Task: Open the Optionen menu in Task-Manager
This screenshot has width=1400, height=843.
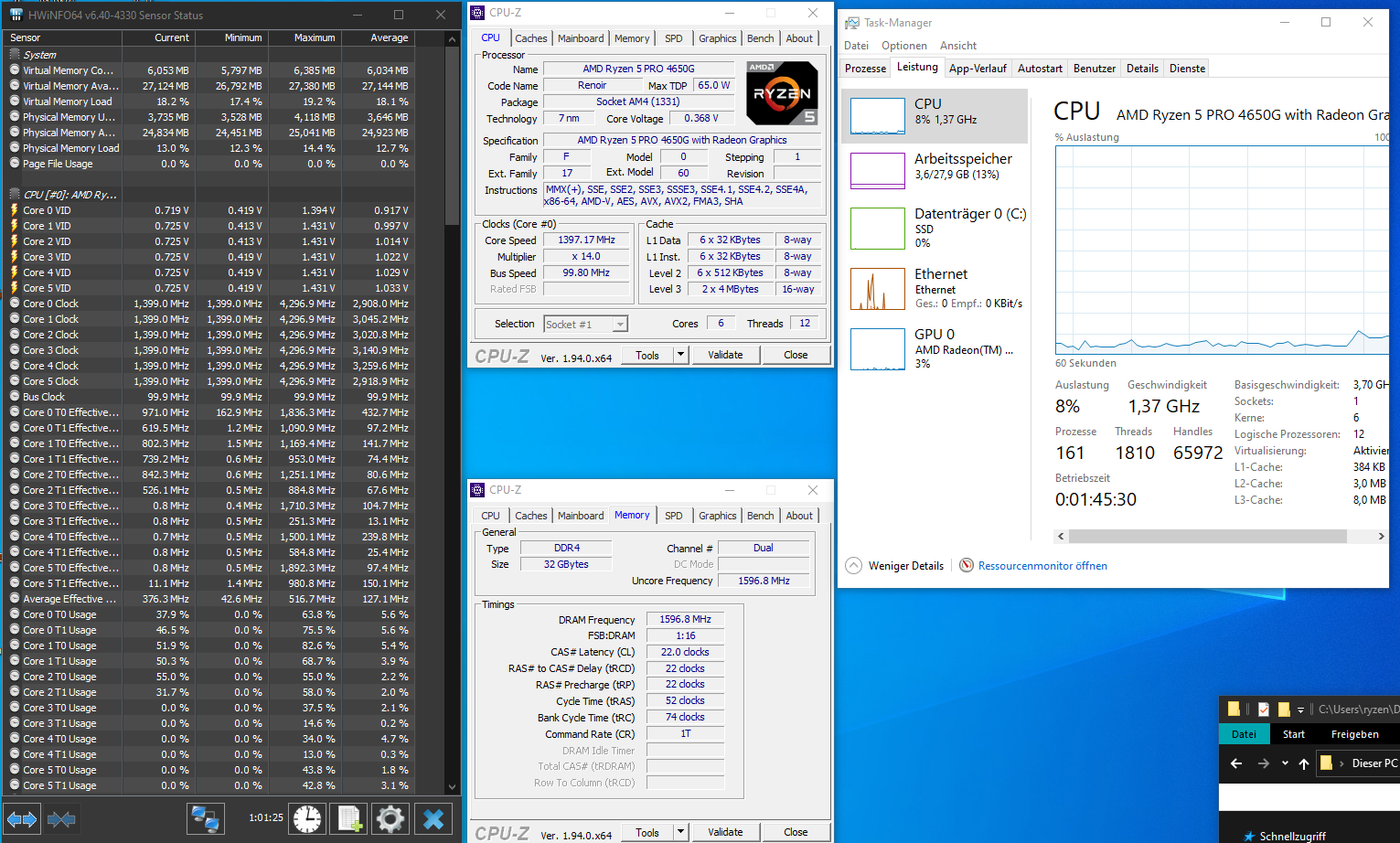Action: point(904,46)
